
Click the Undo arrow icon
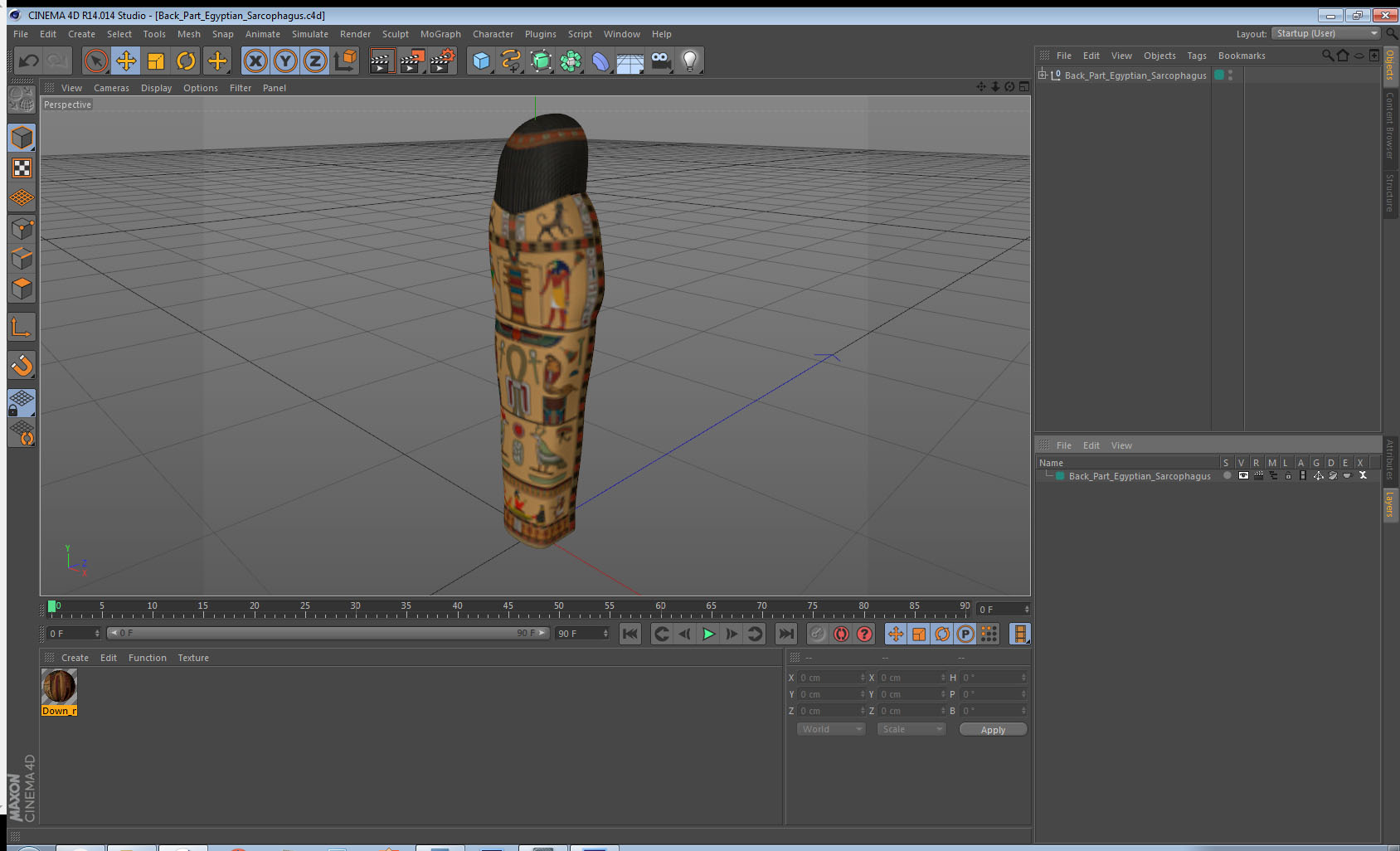(x=29, y=61)
